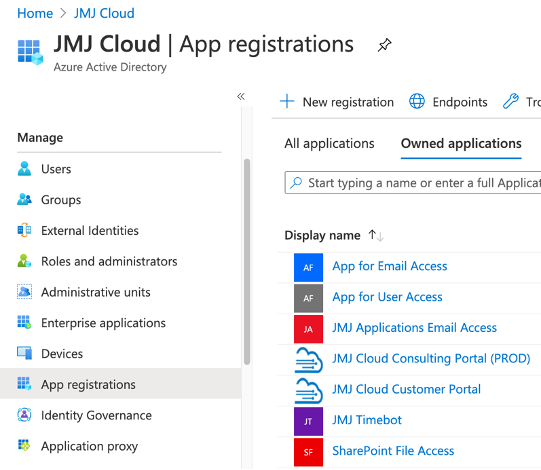Click the Home breadcrumb link
The height and width of the screenshot is (470, 541).
35,13
